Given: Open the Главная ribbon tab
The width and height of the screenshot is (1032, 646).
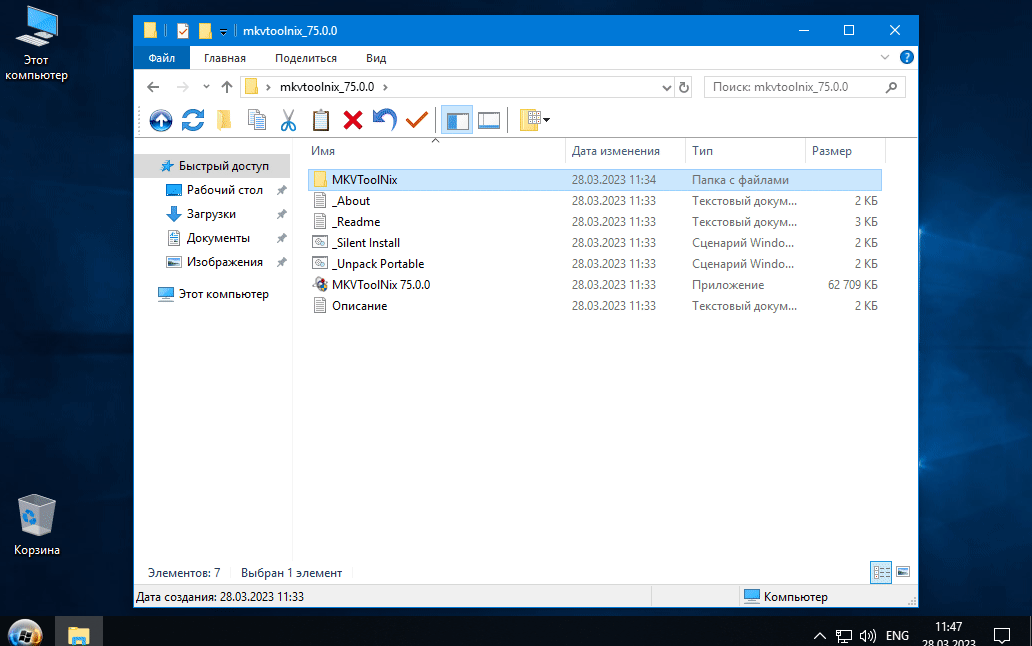Looking at the screenshot, I should point(224,58).
